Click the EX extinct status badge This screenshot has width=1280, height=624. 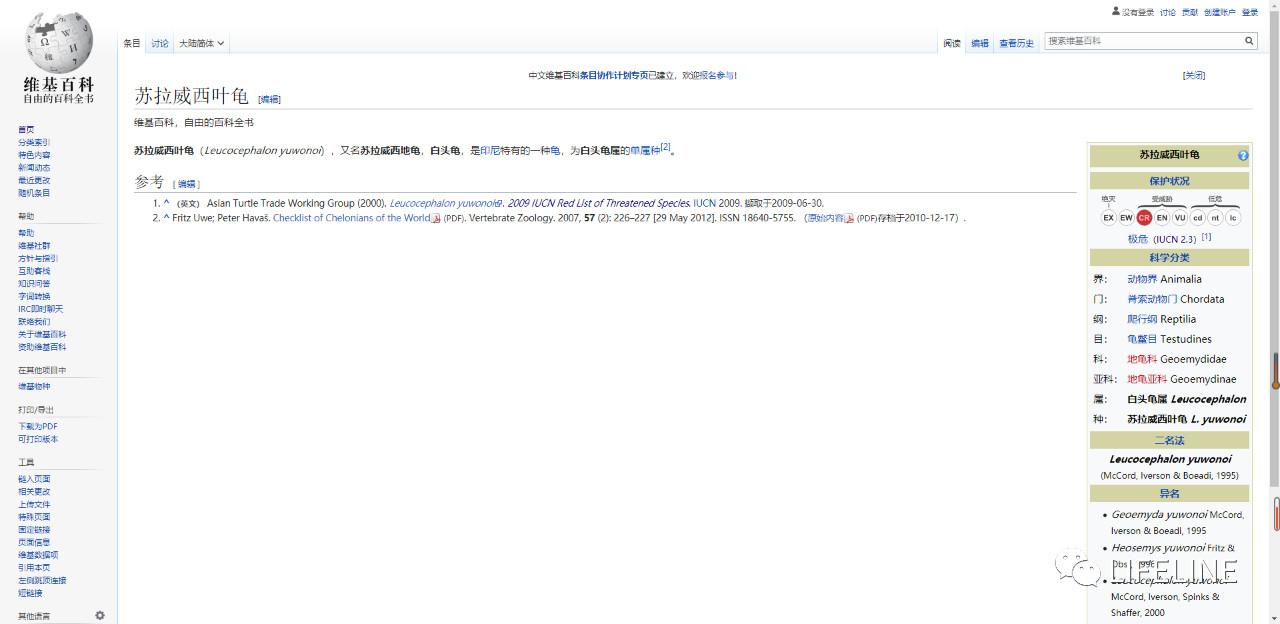1108,217
